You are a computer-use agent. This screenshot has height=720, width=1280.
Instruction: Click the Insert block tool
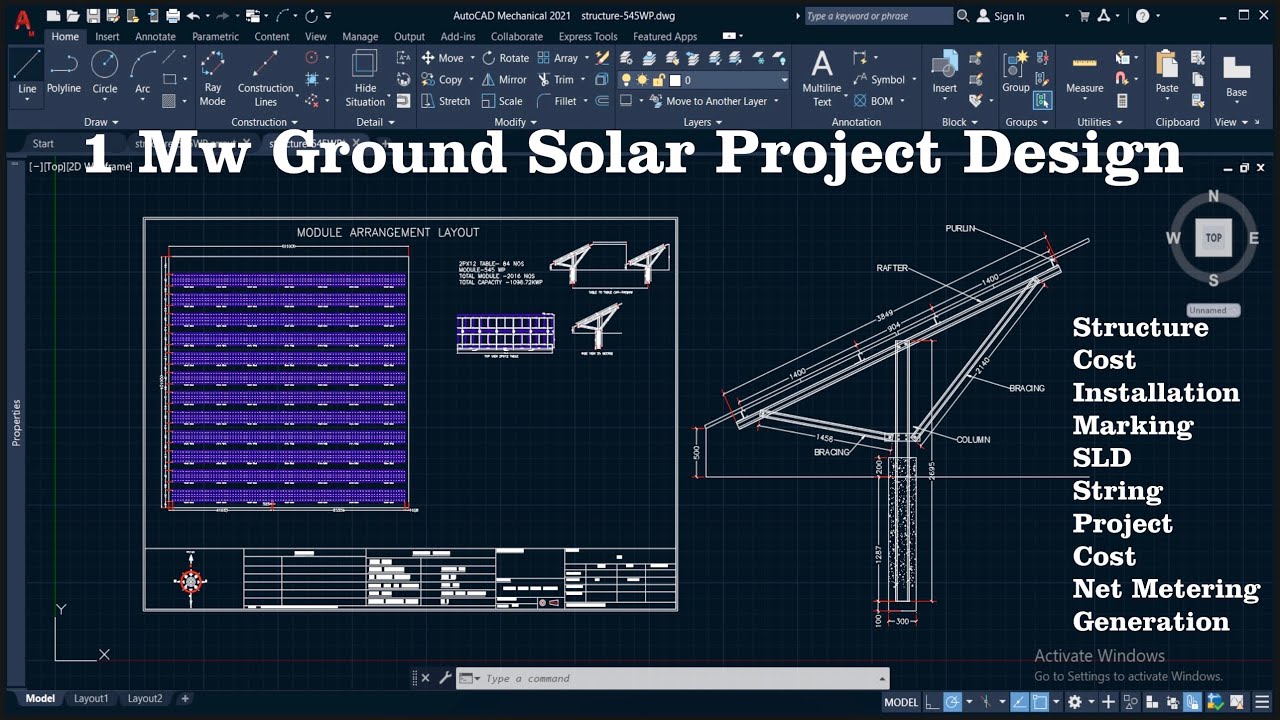tap(945, 74)
